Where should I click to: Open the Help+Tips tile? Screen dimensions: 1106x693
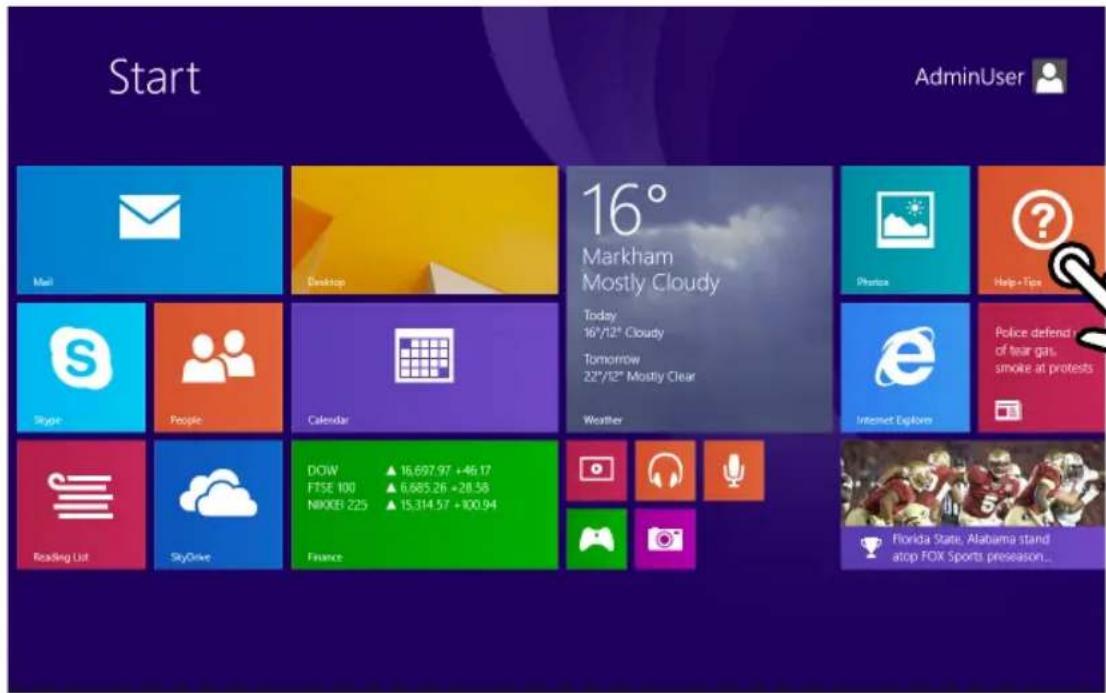coord(1042,230)
